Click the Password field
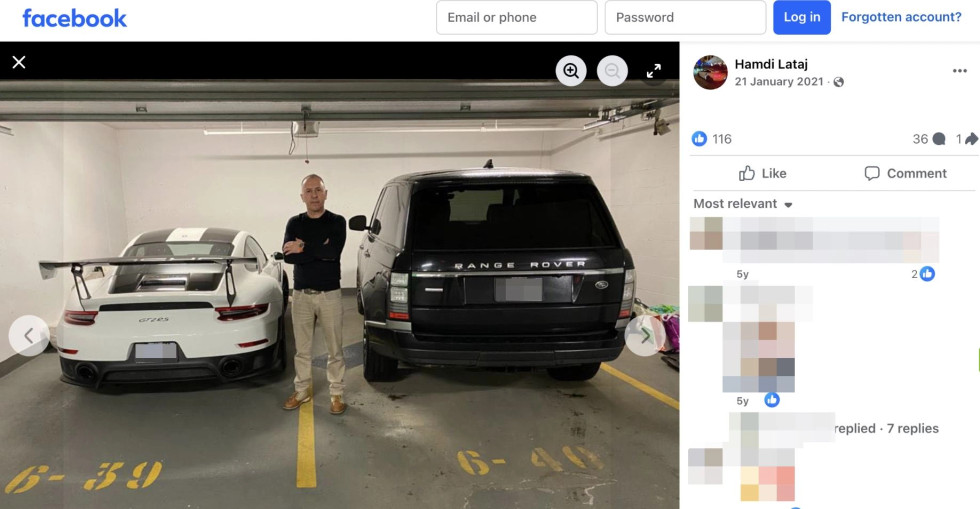 coord(685,18)
